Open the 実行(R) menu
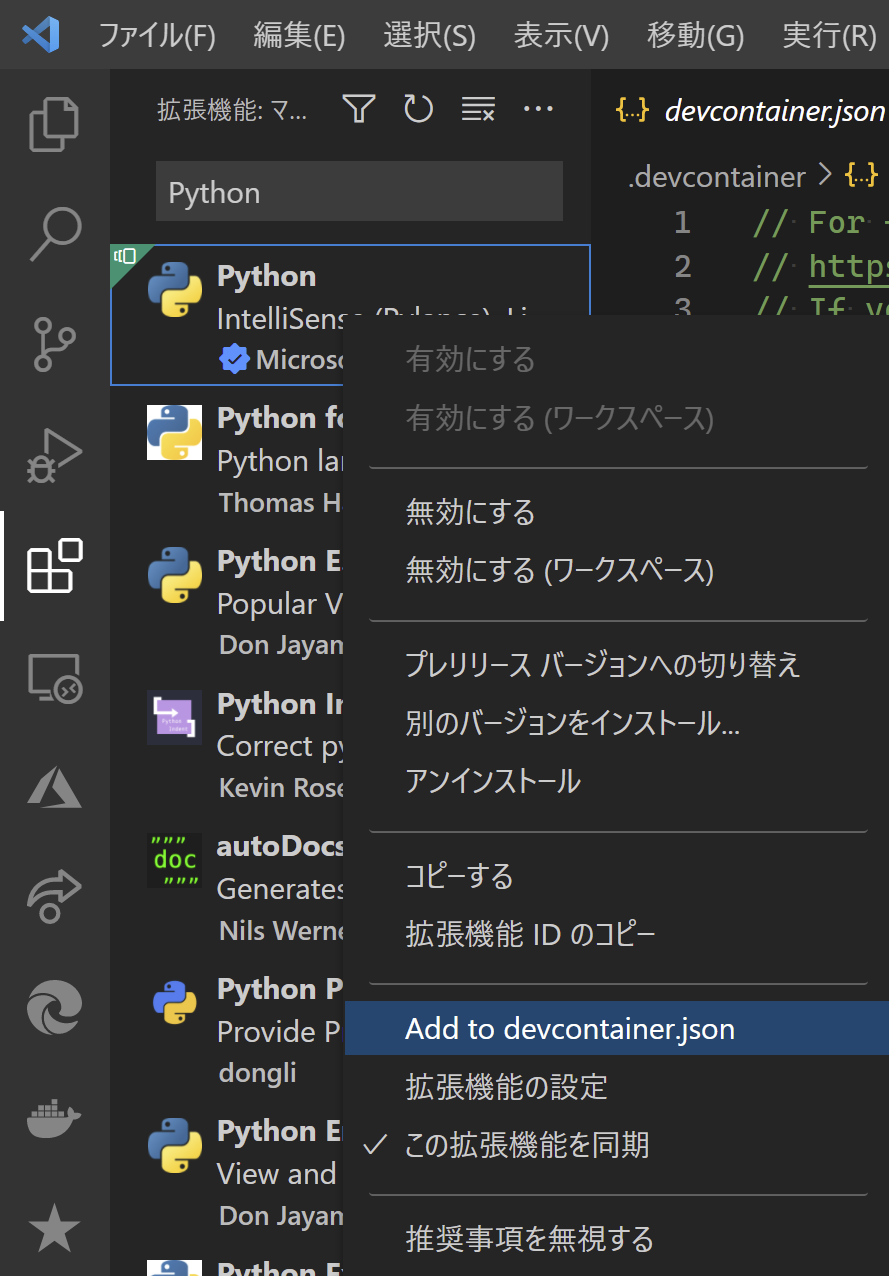This screenshot has height=1276, width=889. [x=828, y=35]
